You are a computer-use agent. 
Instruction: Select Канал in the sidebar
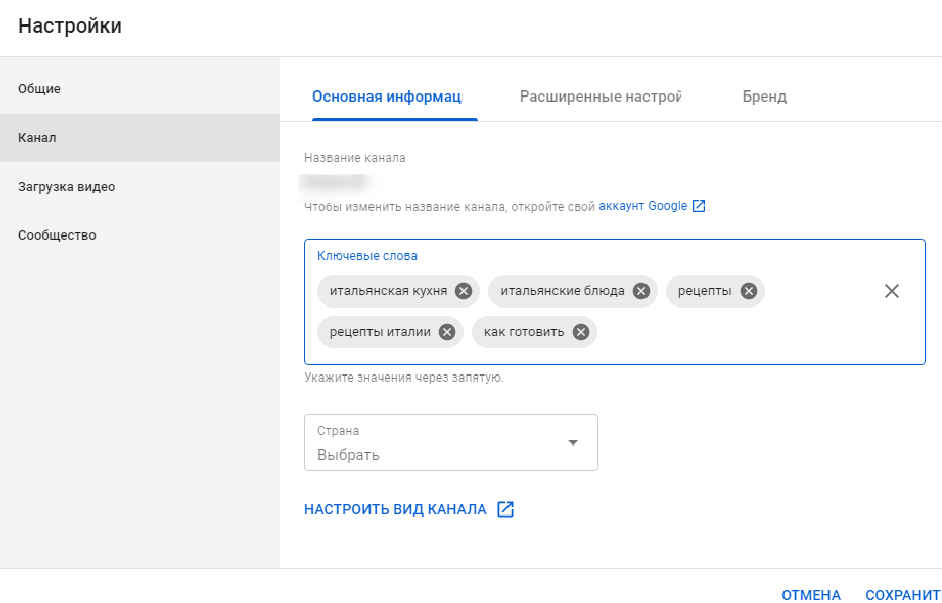(37, 138)
